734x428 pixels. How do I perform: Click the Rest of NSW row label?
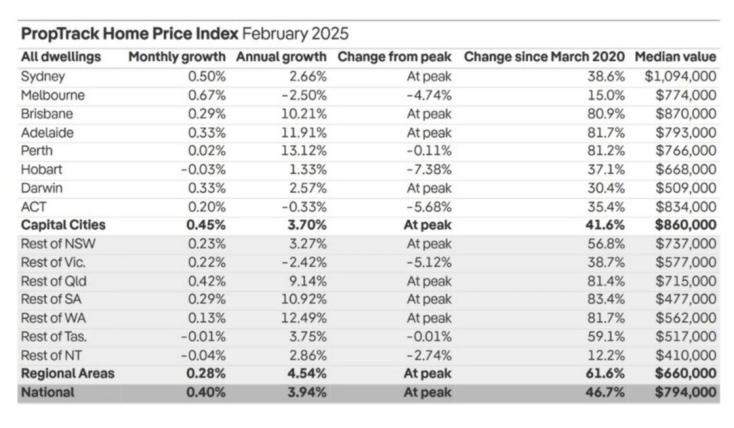[58, 244]
